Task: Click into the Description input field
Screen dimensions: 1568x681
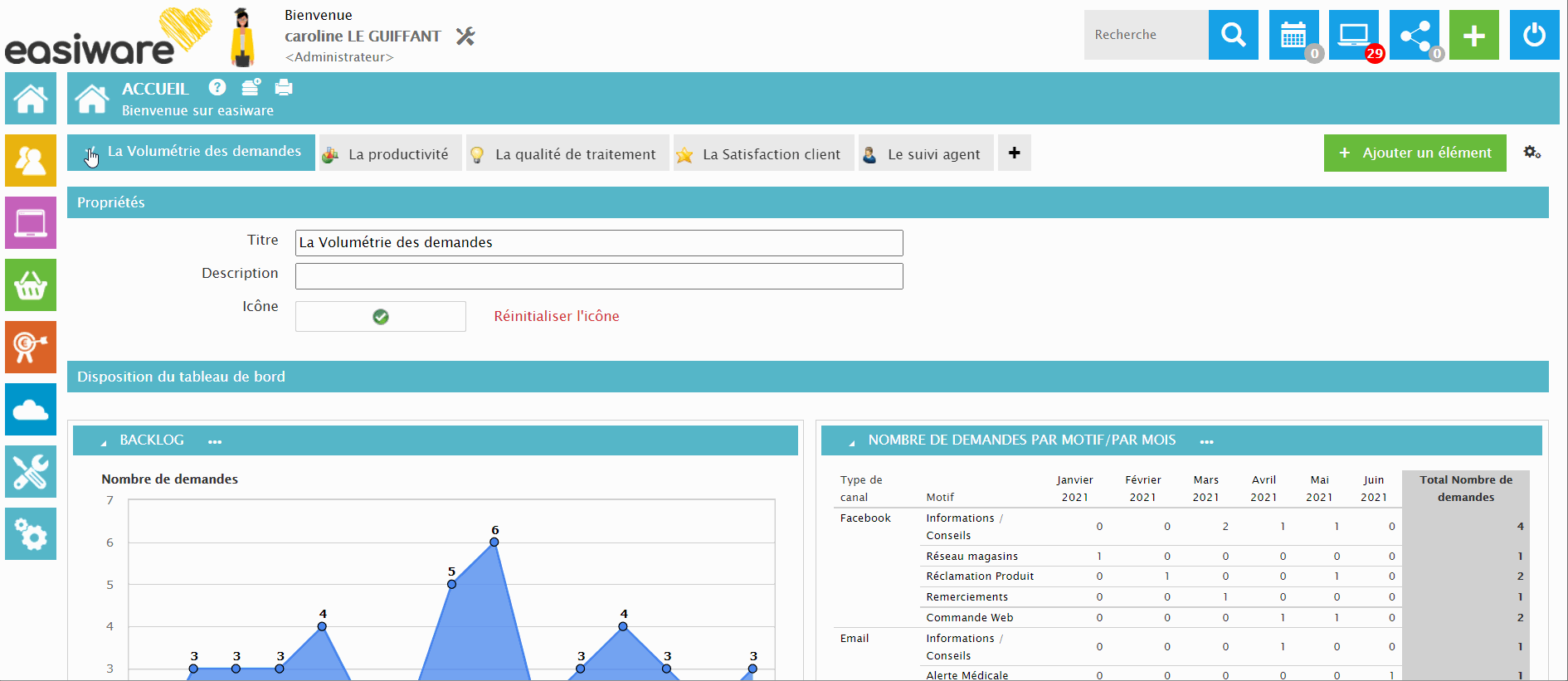Action: 599,276
